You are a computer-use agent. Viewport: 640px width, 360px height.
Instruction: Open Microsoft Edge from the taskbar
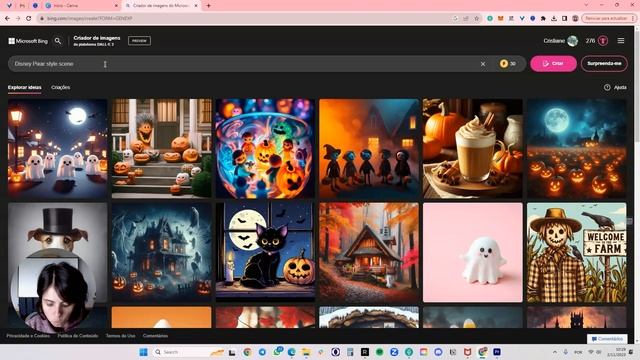(291, 352)
